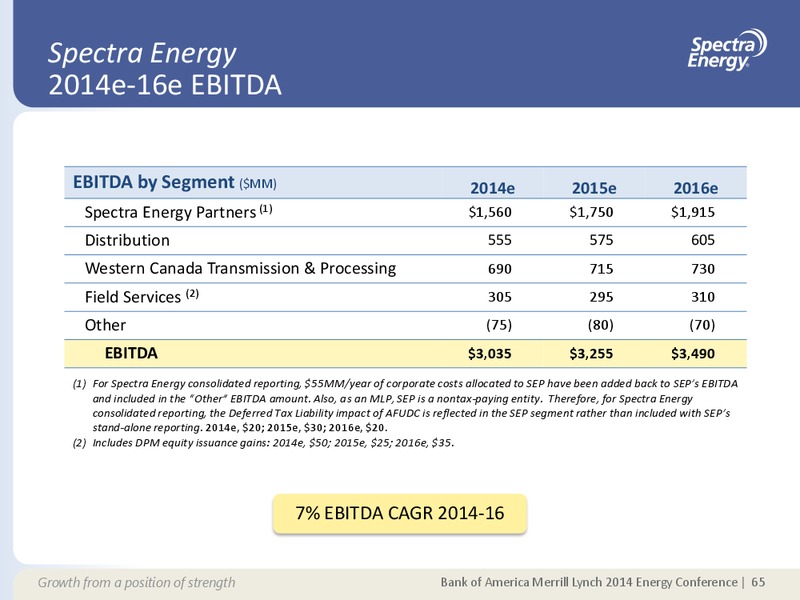Click the $1,560 cell

point(490,212)
